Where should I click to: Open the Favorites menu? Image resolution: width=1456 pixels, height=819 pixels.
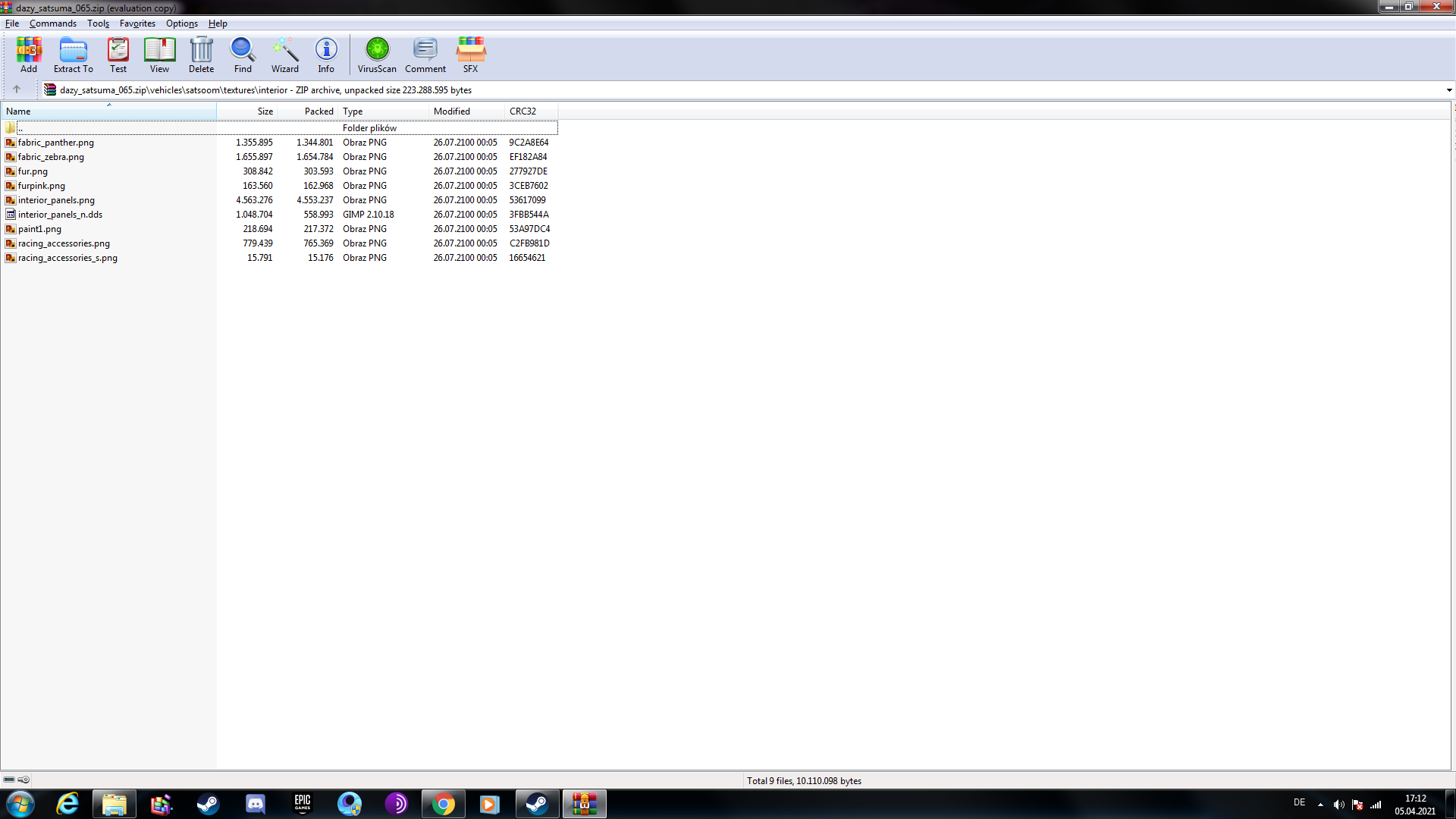click(137, 24)
